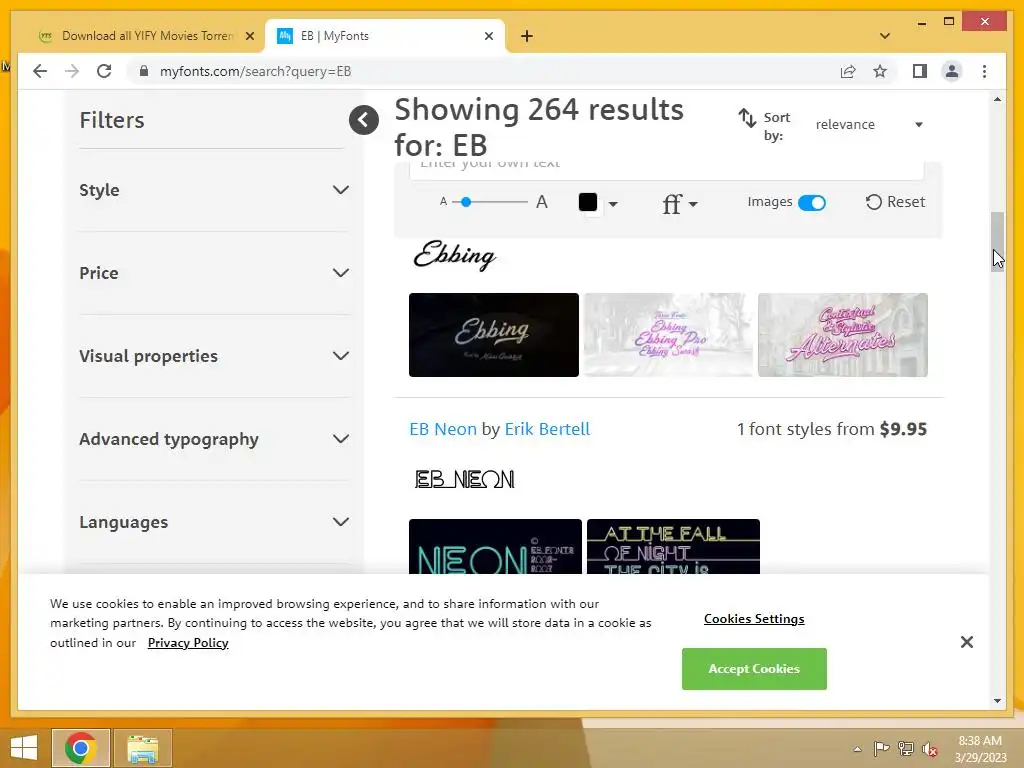
Task: Open the taskbar clock showing 8:38 AM
Action: click(x=980, y=748)
